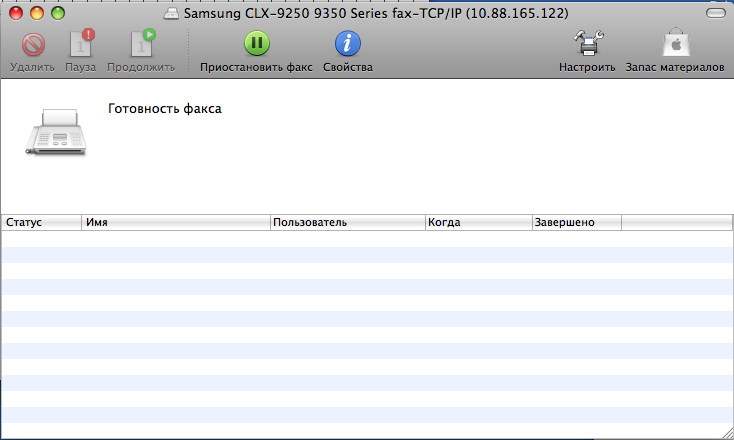This screenshot has width=734, height=440.
Task: Pause the fax with Приостановить факс
Action: [x=257, y=43]
